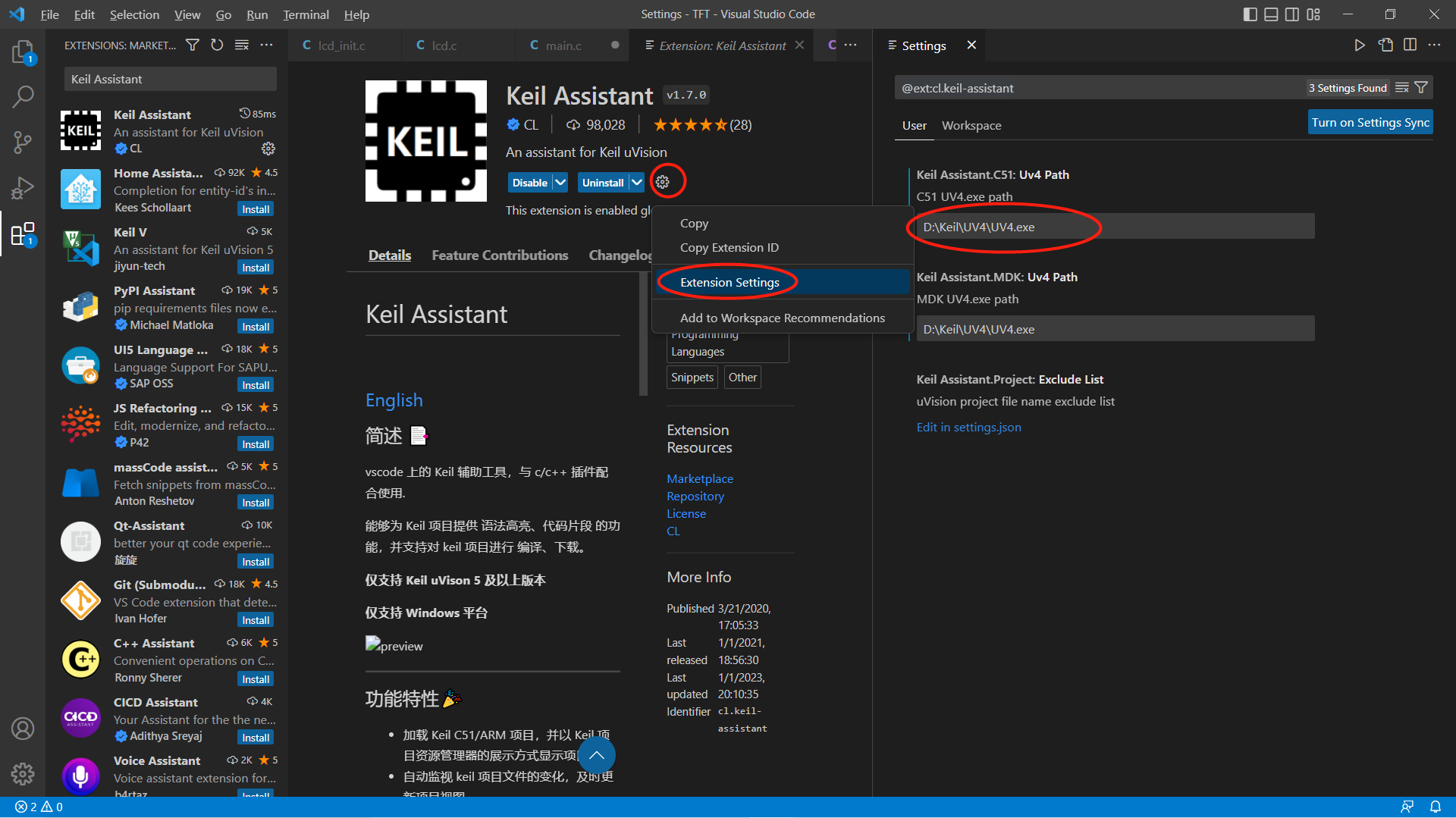The width and height of the screenshot is (1456, 818).
Task: Expand the Disable button dropdown arrow
Action: click(x=560, y=183)
